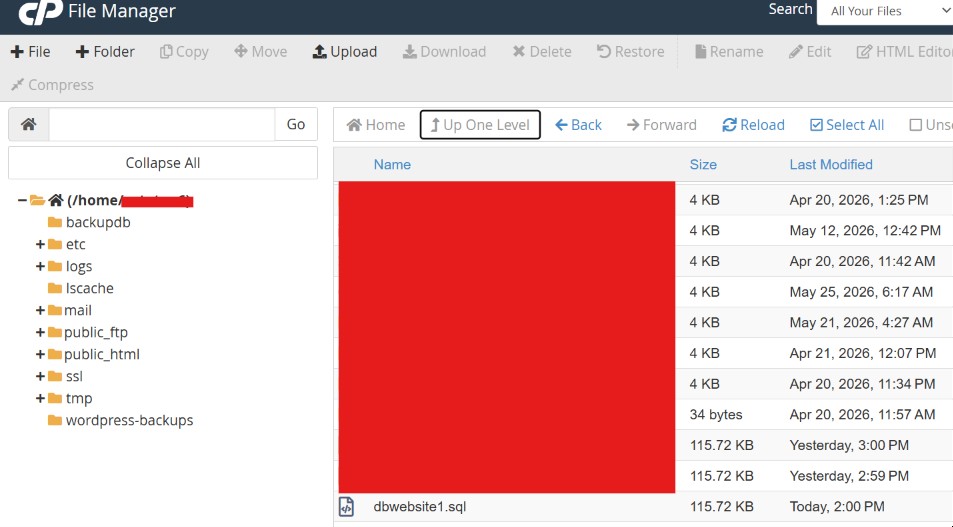Click the cPanel logo icon
This screenshot has width=953, height=527.
(40, 12)
